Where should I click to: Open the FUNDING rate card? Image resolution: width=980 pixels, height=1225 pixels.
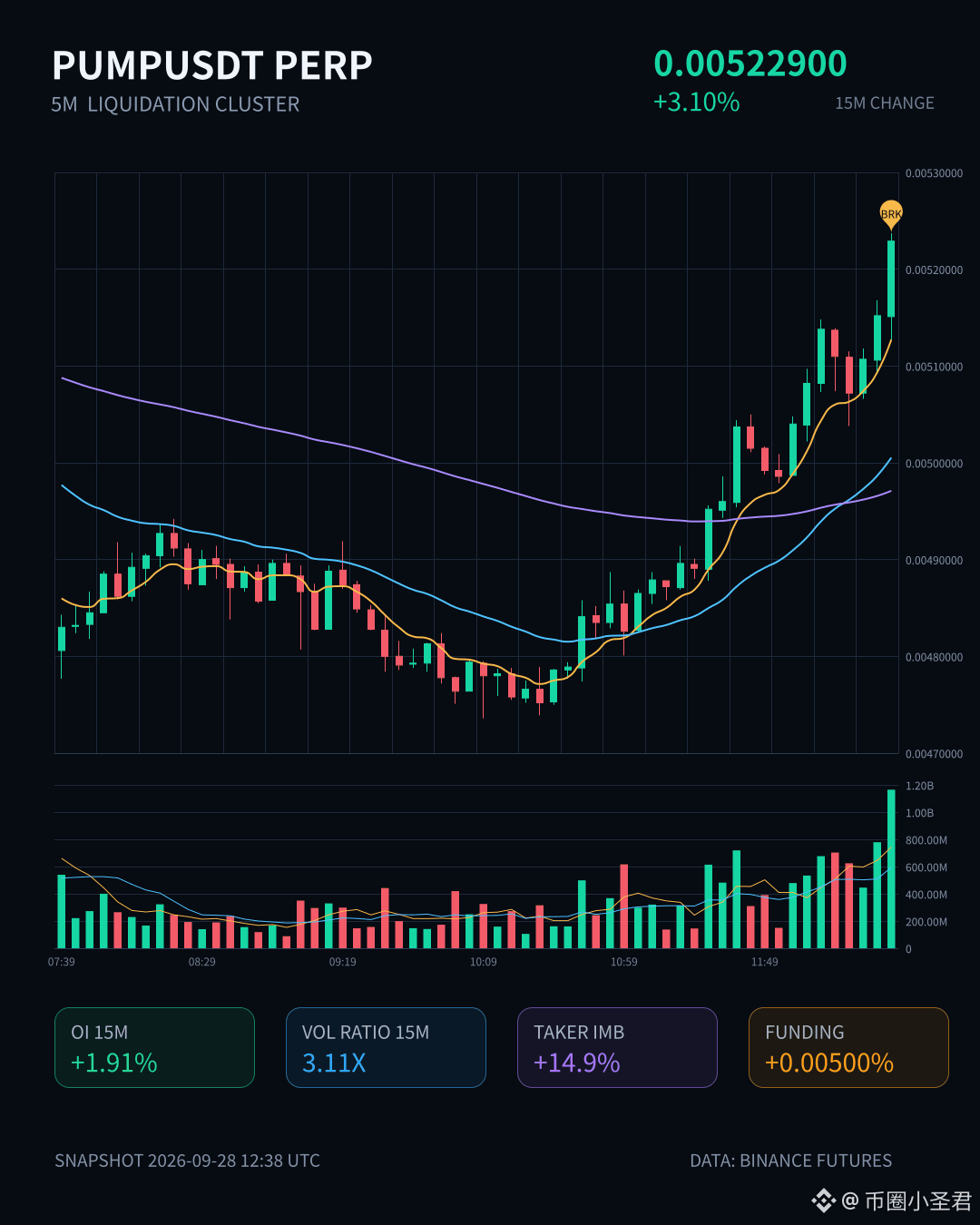tap(848, 1047)
